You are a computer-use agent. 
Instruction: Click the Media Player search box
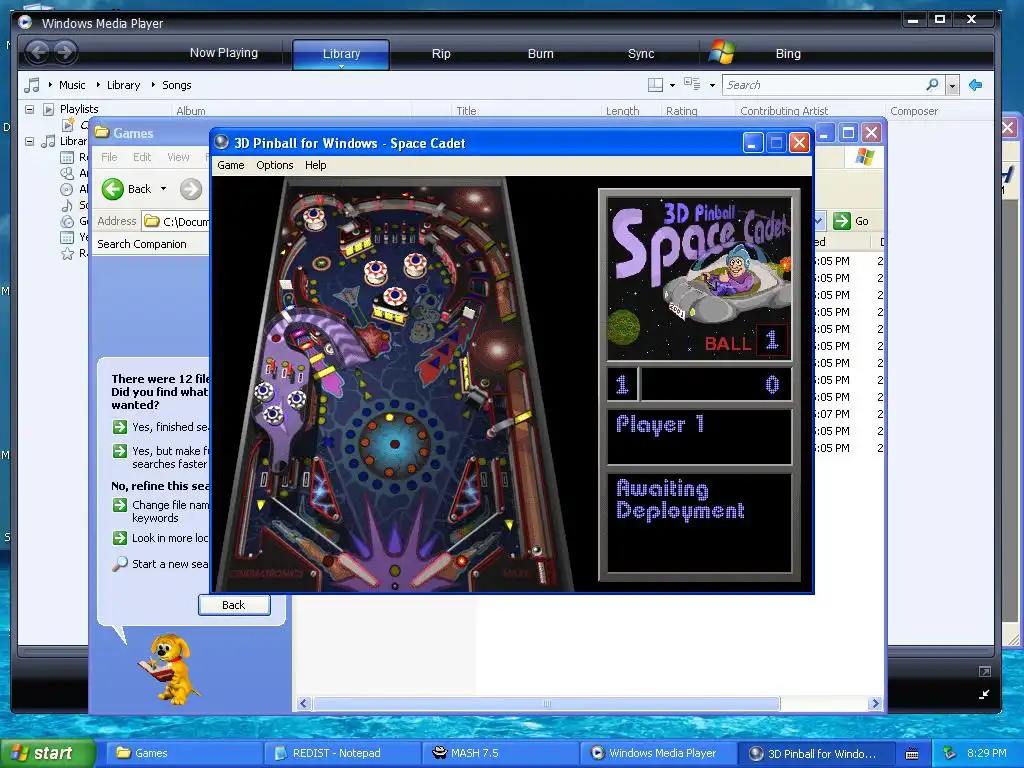click(823, 85)
